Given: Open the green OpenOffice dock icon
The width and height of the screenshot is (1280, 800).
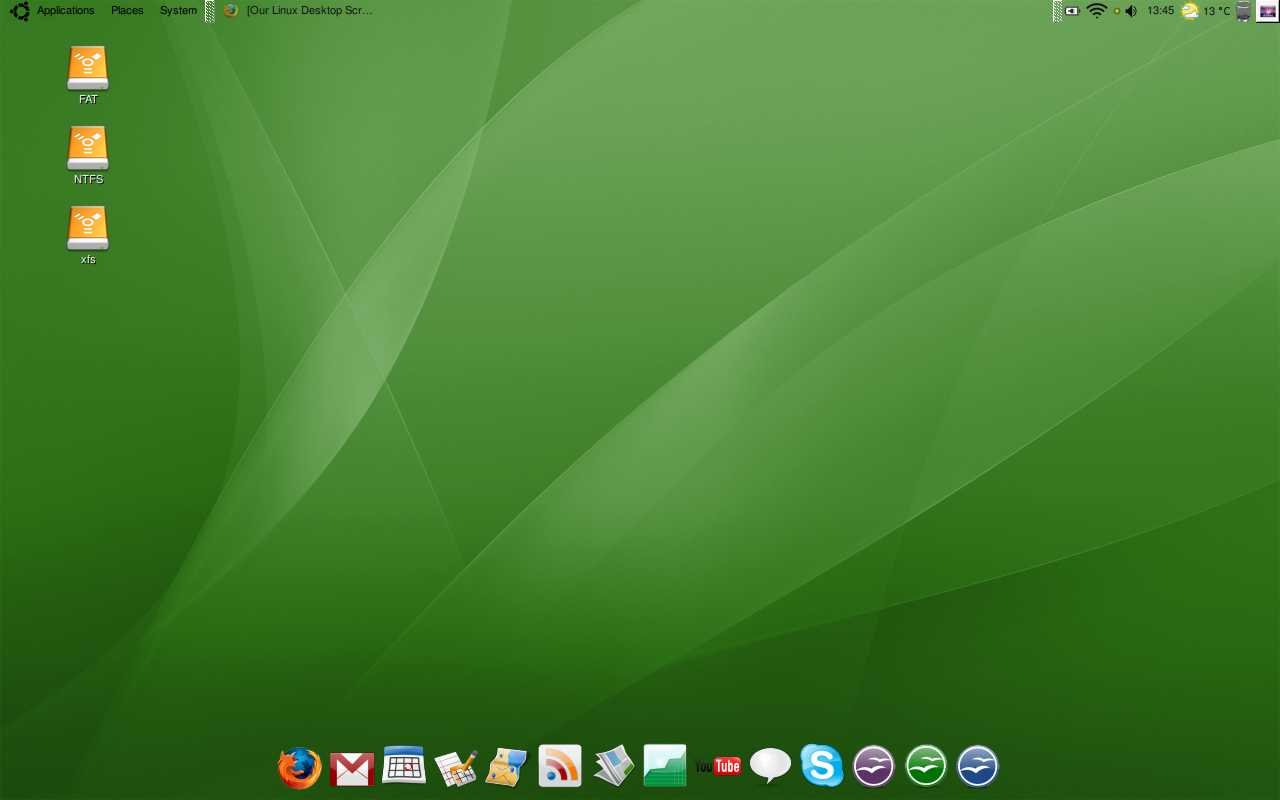Looking at the screenshot, I should pyautogui.click(x=926, y=767).
